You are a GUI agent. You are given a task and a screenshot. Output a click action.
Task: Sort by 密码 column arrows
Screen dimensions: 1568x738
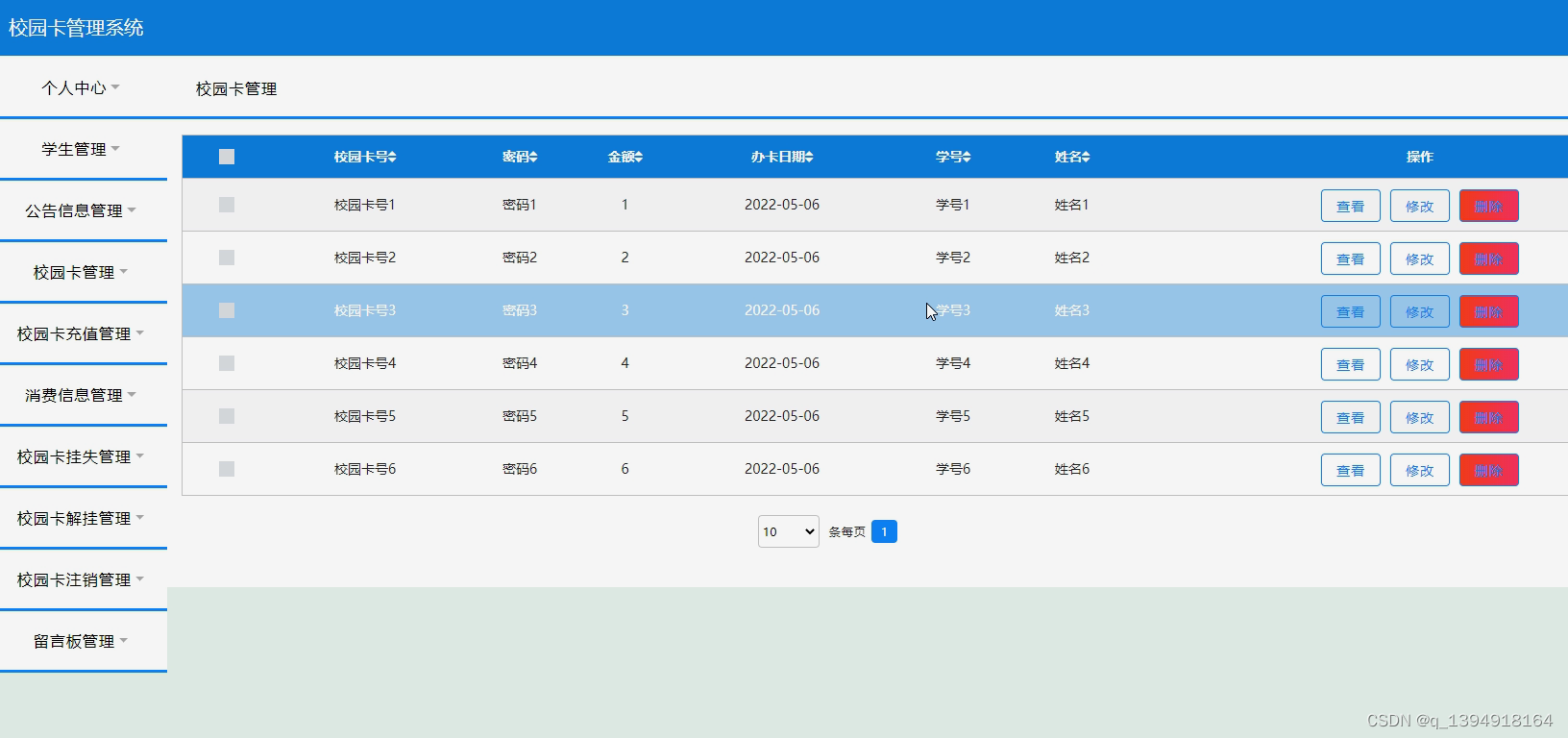533,157
